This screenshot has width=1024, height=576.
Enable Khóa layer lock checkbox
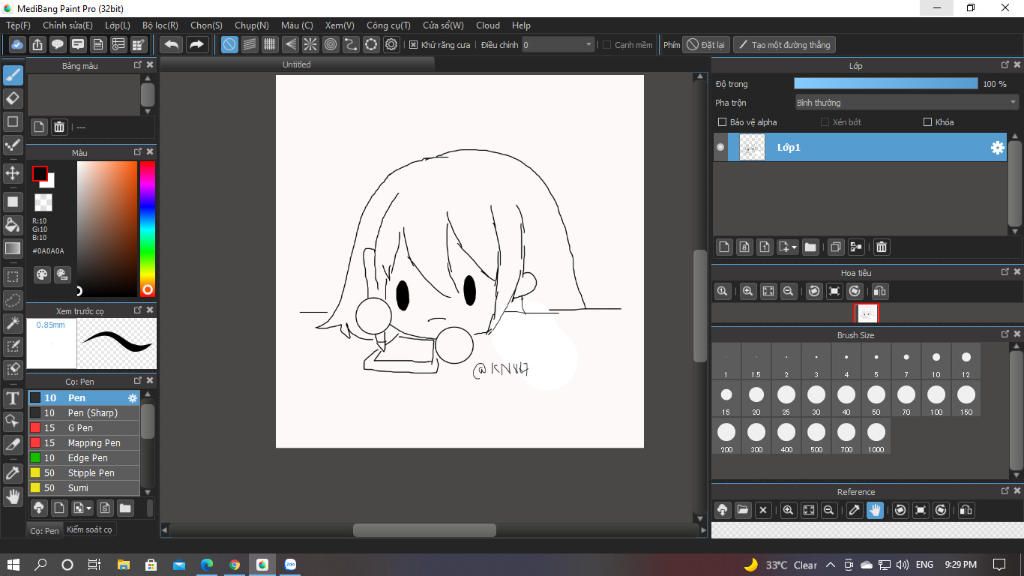pos(927,122)
